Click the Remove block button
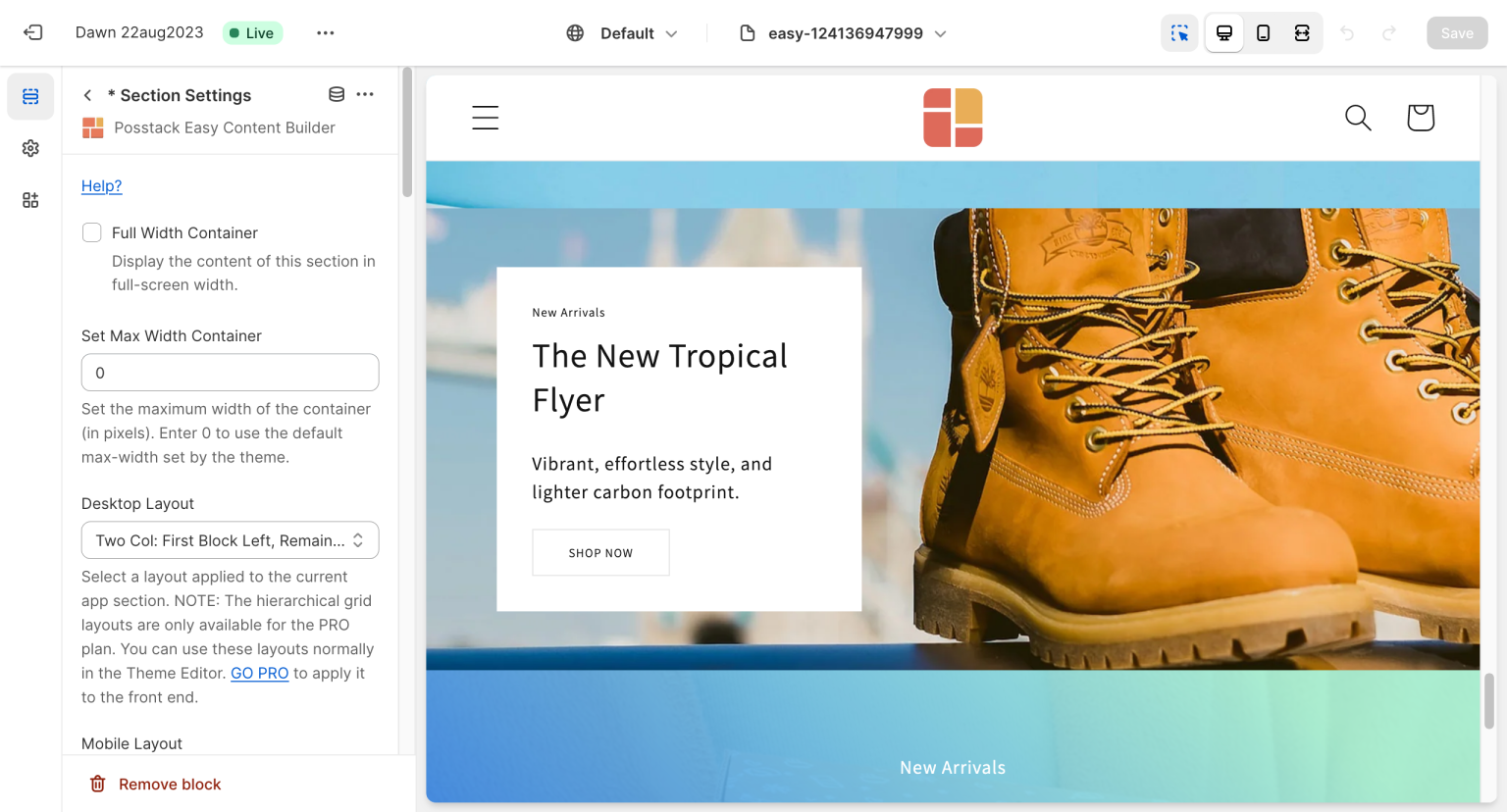The height and width of the screenshot is (812, 1507). [156, 784]
